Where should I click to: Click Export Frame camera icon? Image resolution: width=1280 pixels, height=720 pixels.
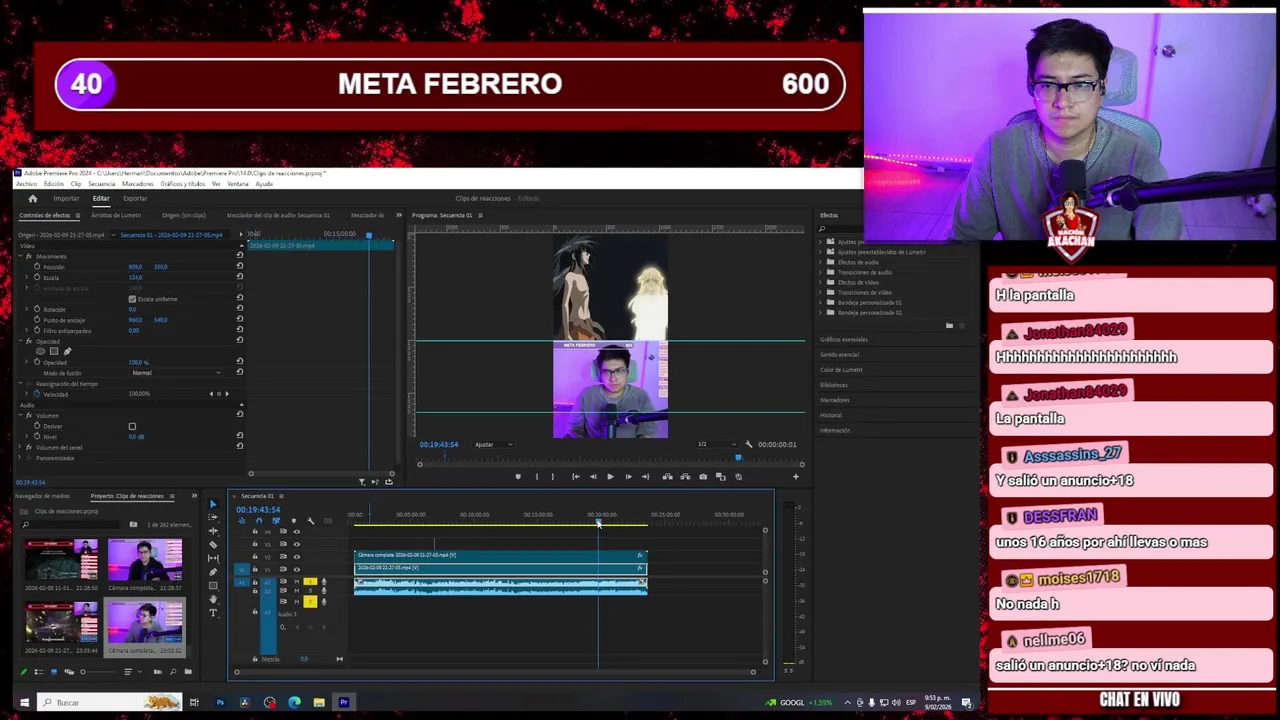703,477
